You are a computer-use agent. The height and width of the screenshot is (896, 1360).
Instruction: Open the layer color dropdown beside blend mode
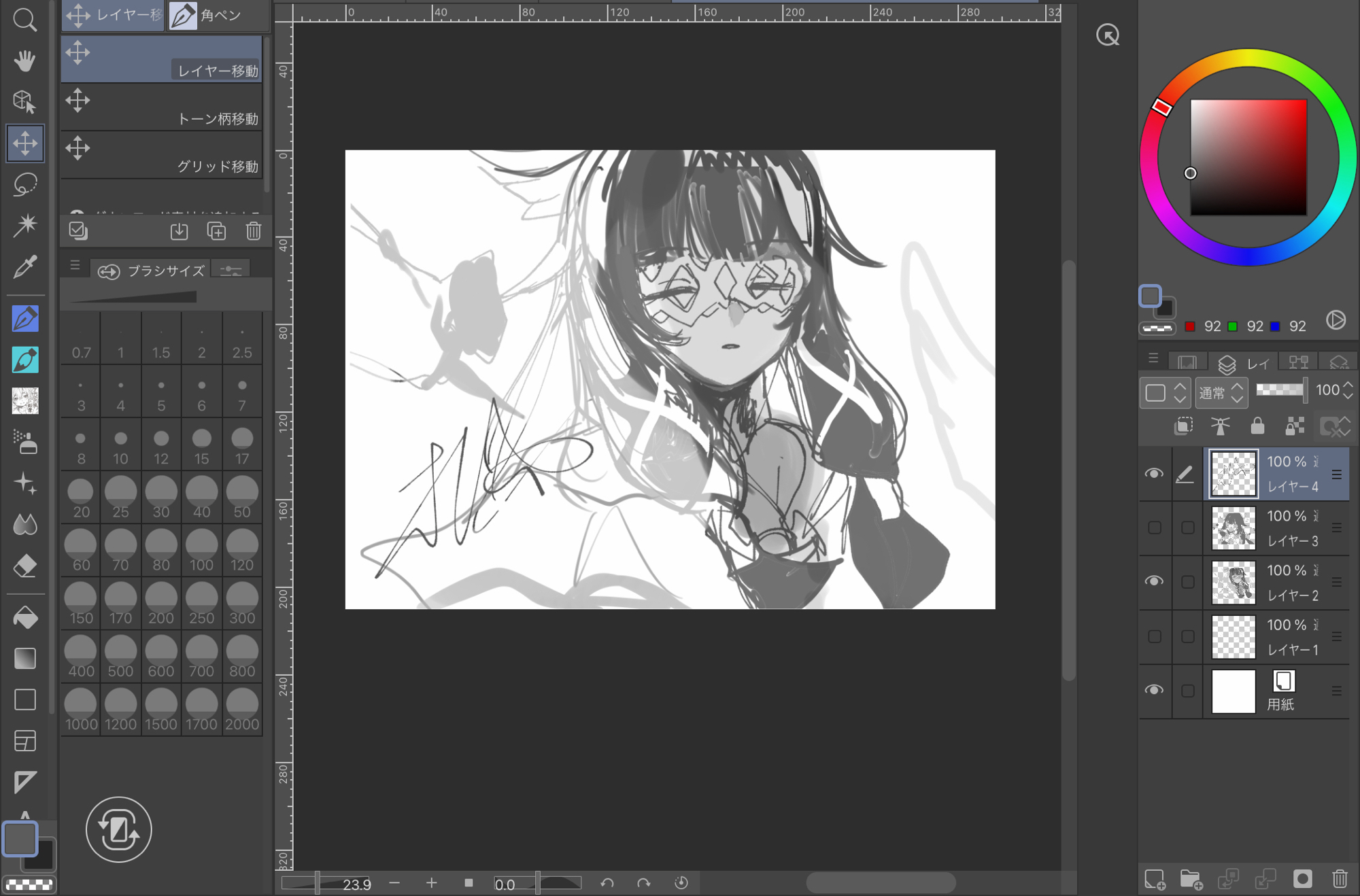1164,392
